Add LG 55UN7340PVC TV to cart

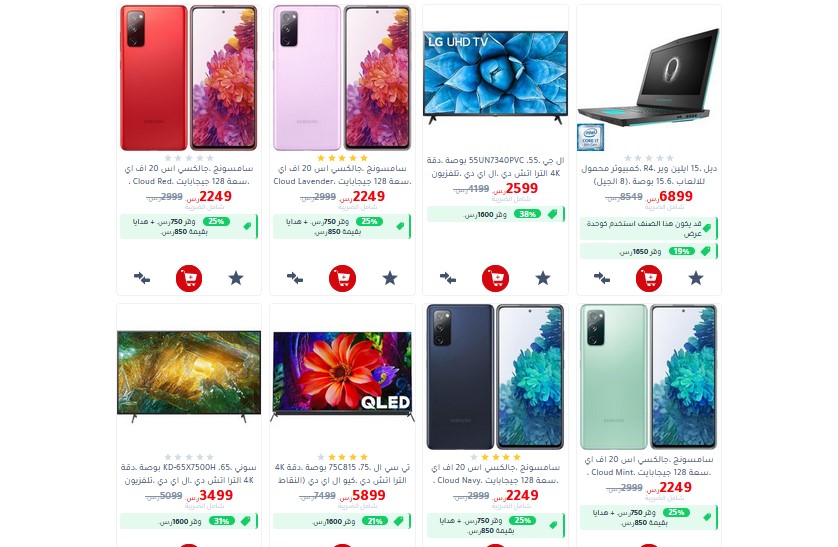click(x=495, y=278)
